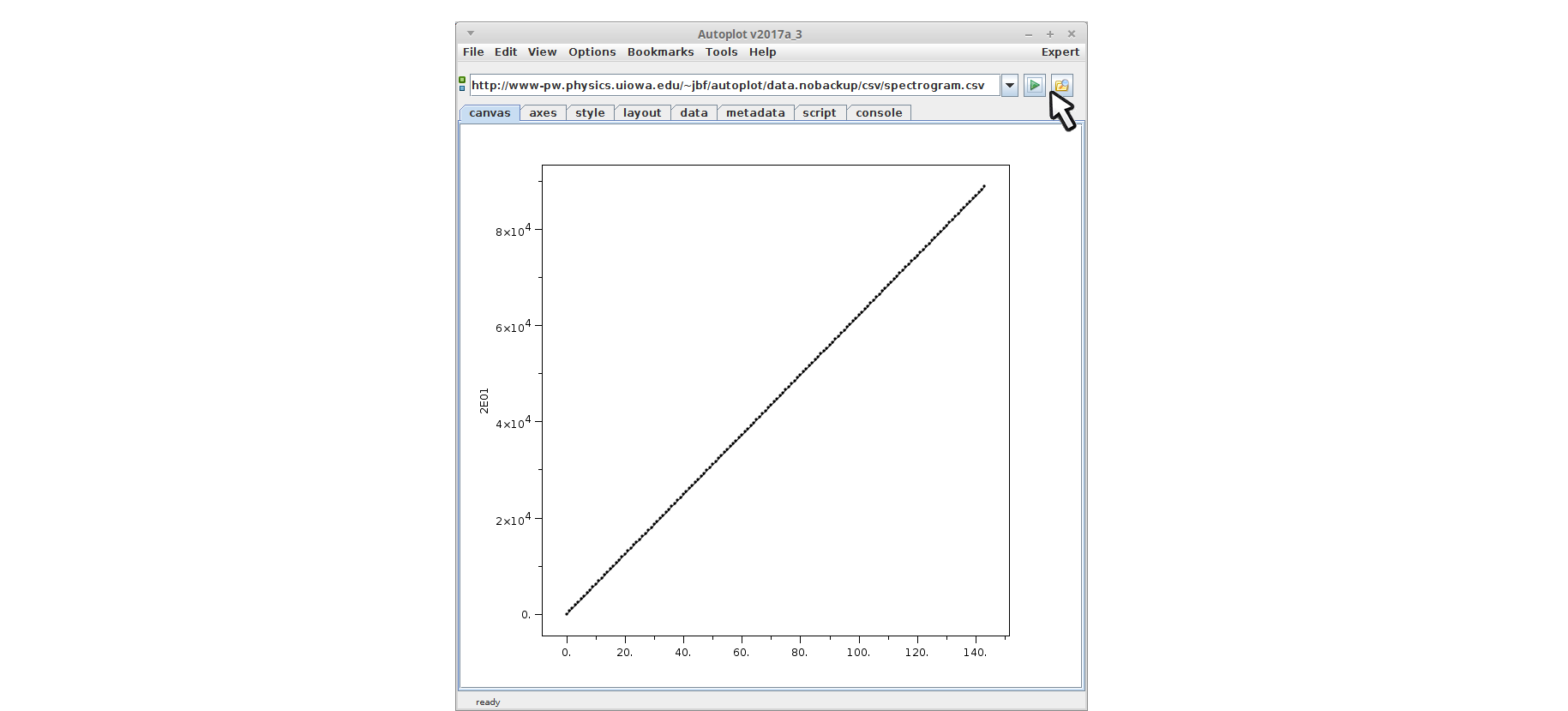Switch to the layout tab
1568x711 pixels.
pyautogui.click(x=642, y=112)
